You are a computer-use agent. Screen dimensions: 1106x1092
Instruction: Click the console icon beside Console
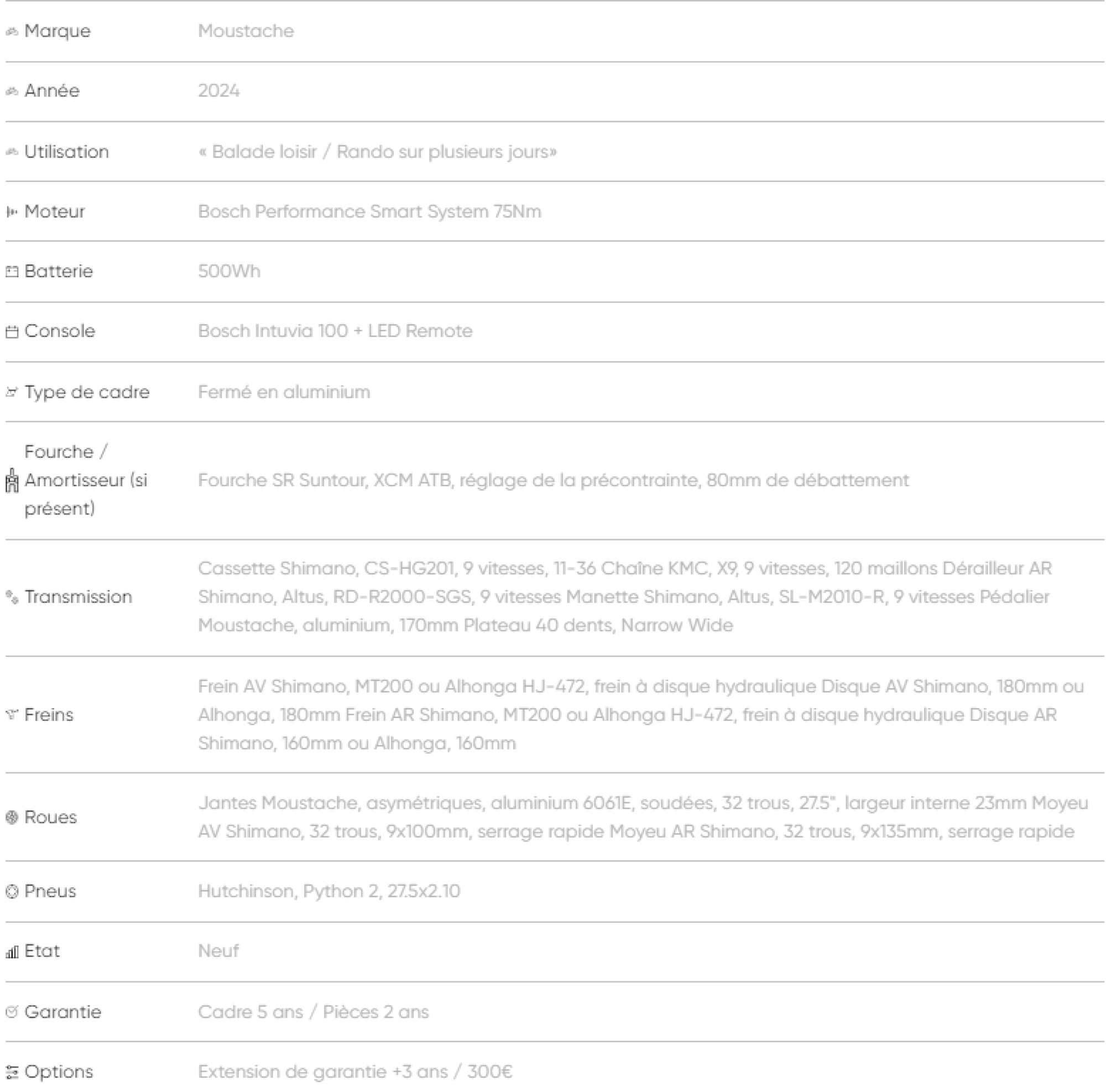click(12, 331)
